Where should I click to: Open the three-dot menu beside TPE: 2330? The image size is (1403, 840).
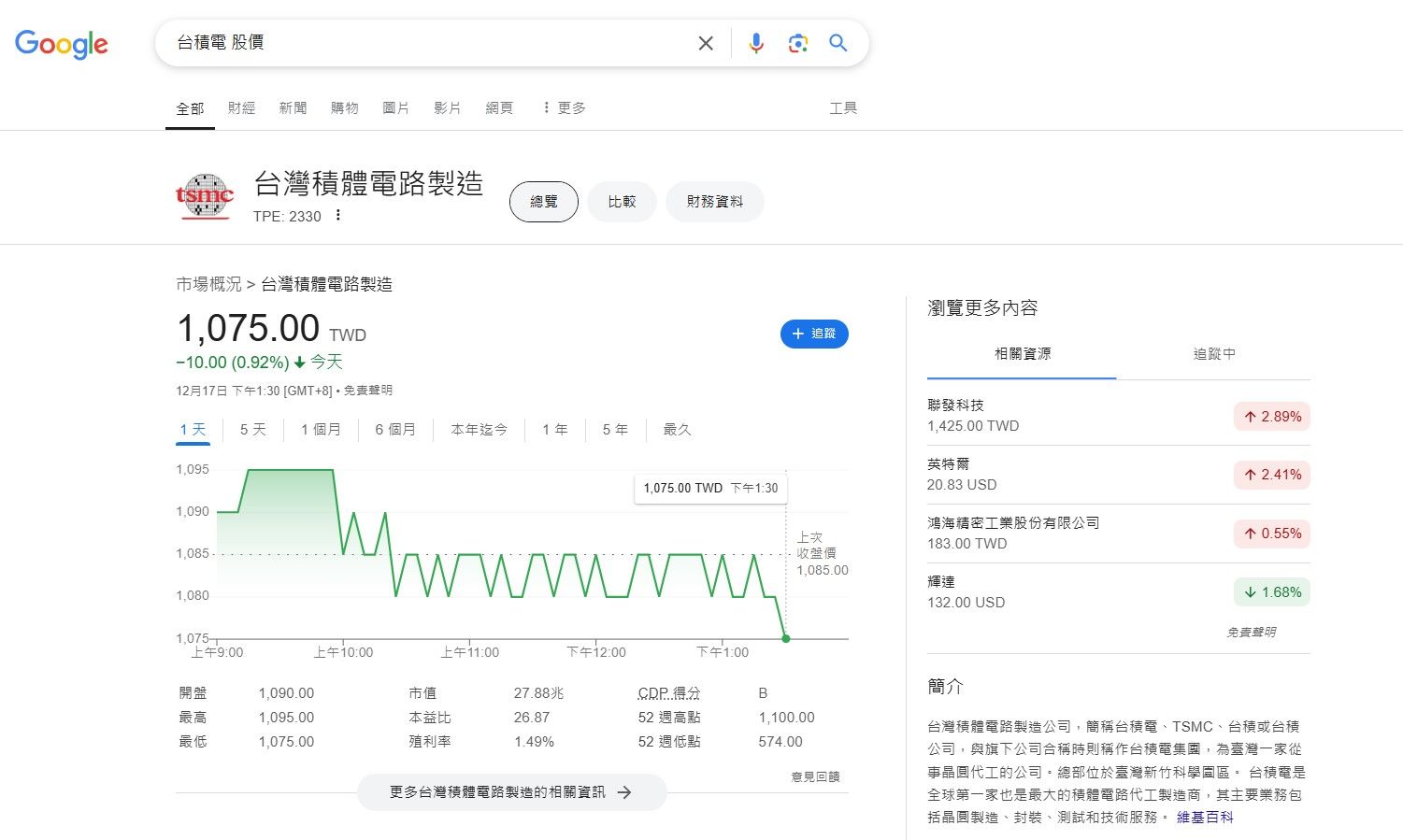(338, 216)
